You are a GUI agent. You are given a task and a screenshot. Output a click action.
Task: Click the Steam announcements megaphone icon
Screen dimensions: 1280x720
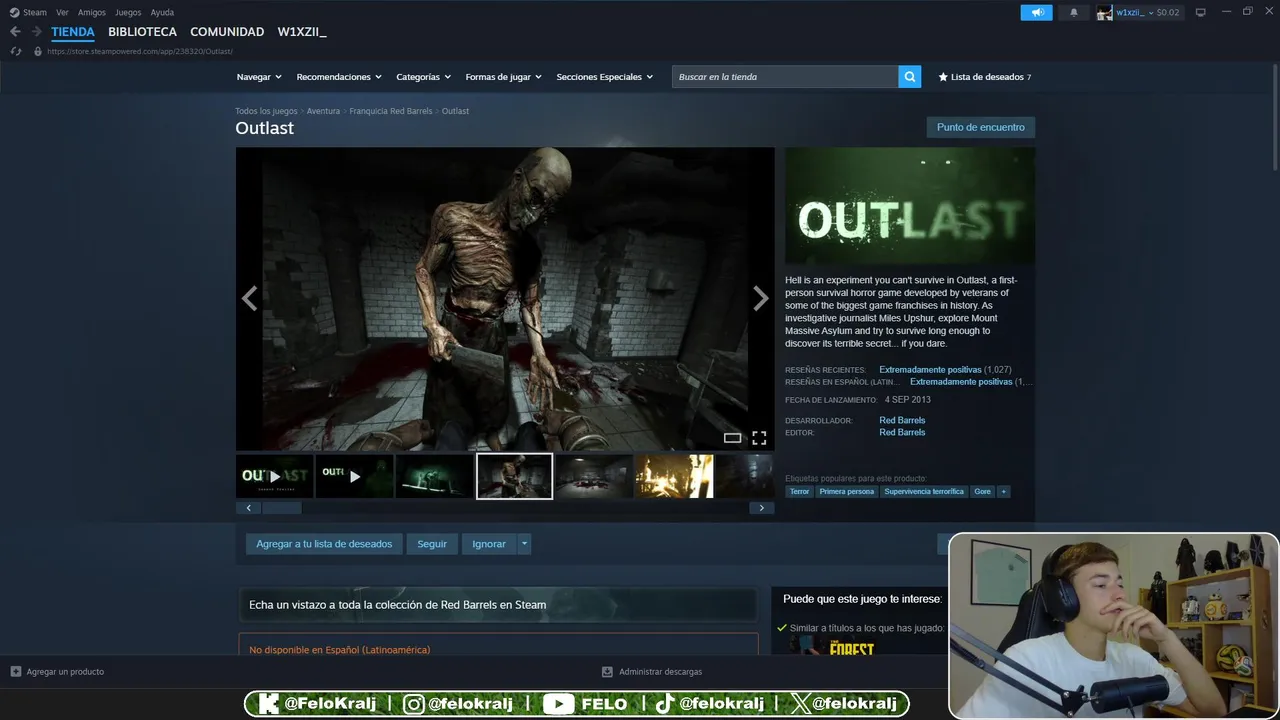(x=1036, y=12)
